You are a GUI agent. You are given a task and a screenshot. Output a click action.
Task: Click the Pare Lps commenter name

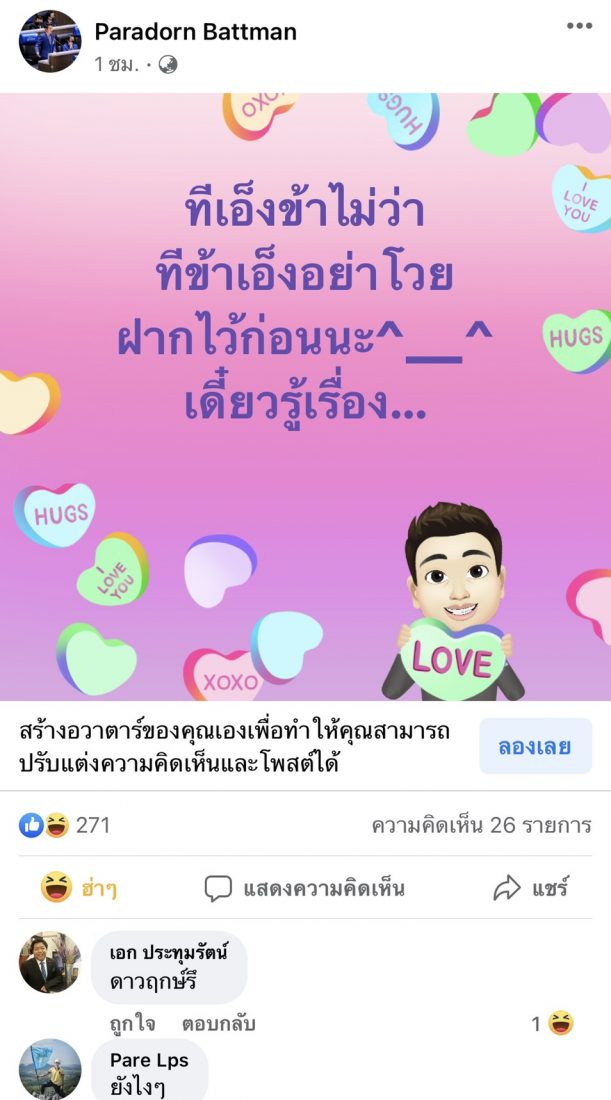pyautogui.click(x=149, y=1060)
